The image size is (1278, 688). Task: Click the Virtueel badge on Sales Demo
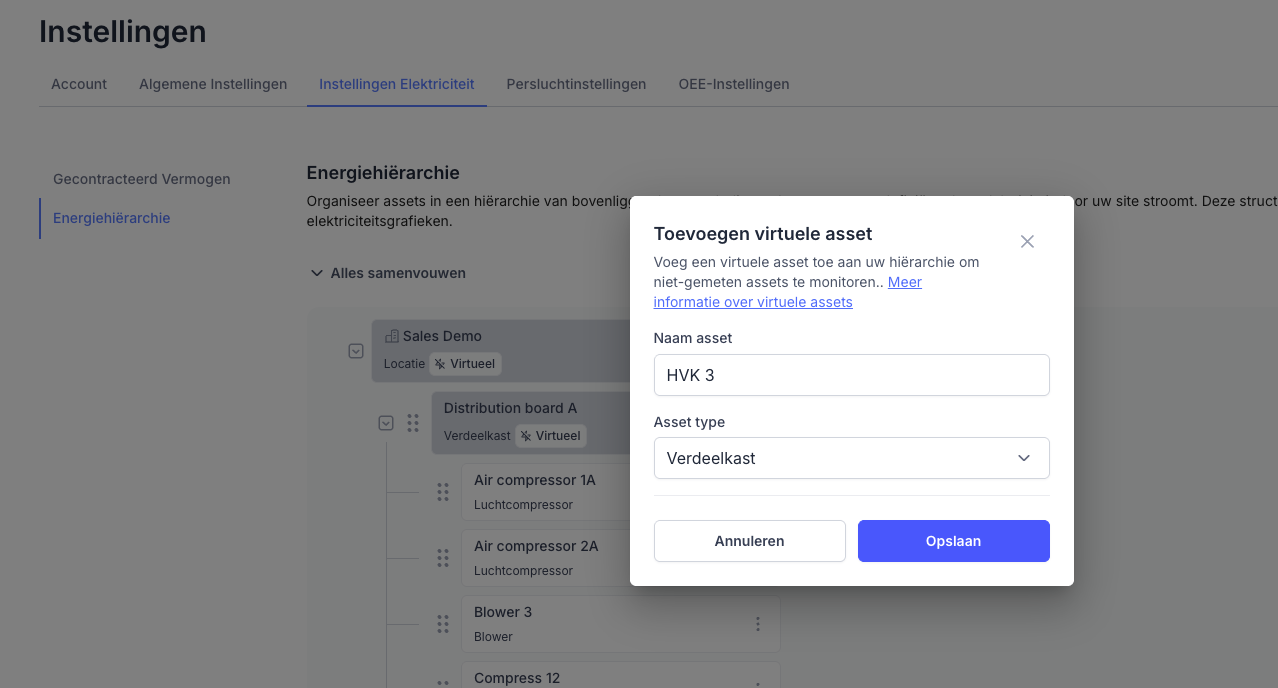465,364
